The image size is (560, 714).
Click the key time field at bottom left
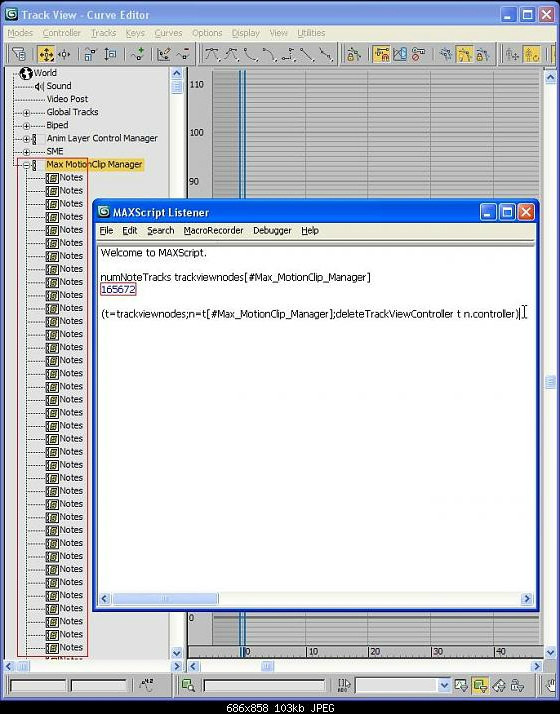[x=38, y=685]
